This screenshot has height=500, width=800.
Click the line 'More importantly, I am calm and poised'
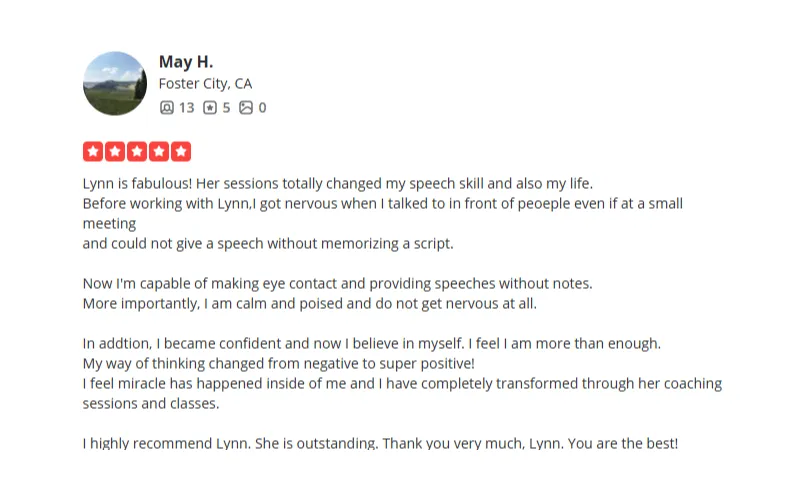(x=310, y=304)
